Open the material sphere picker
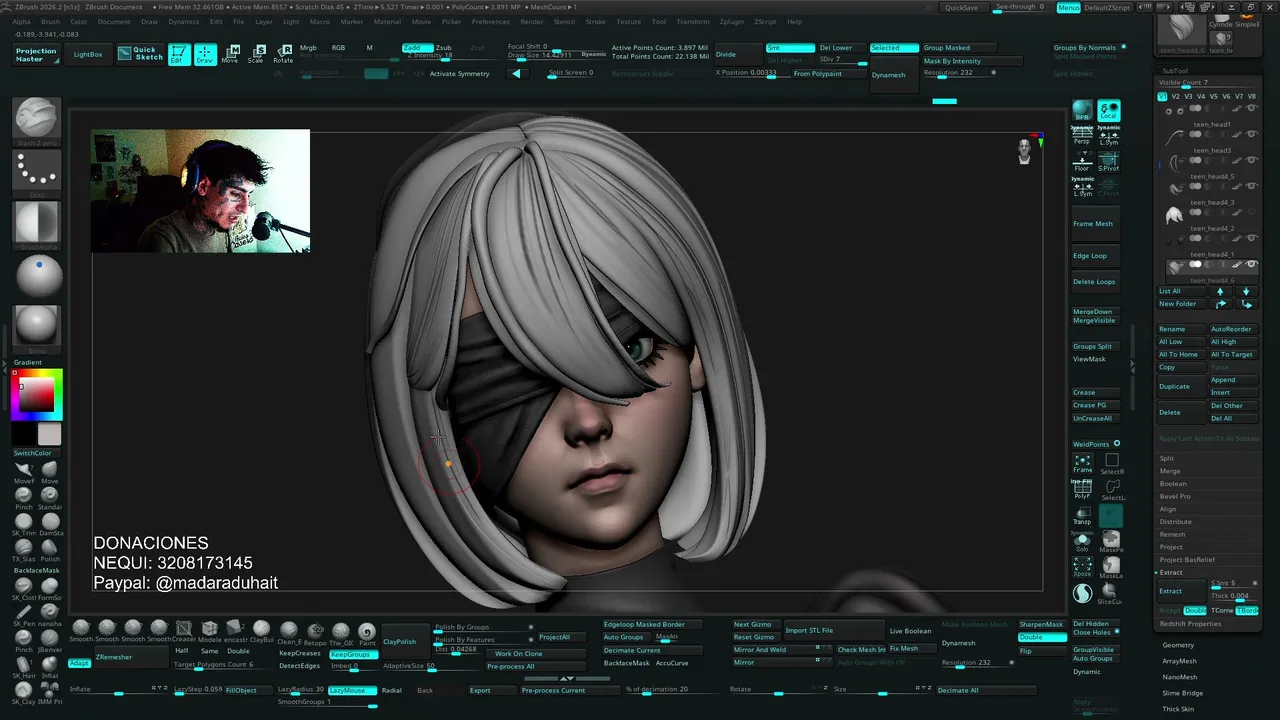This screenshot has width=1280, height=720. point(37,275)
